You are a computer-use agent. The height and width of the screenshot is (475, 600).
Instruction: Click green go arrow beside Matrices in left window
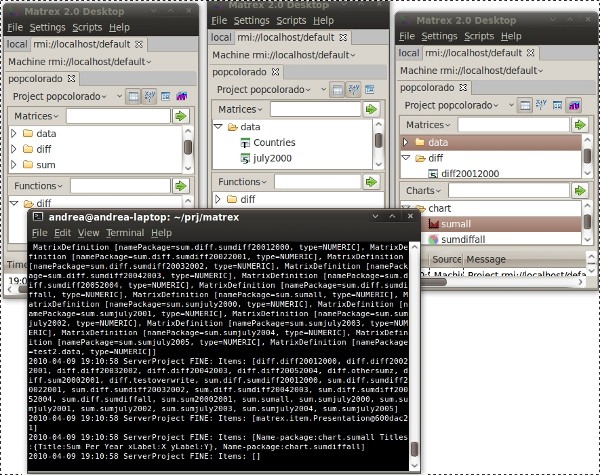181,117
